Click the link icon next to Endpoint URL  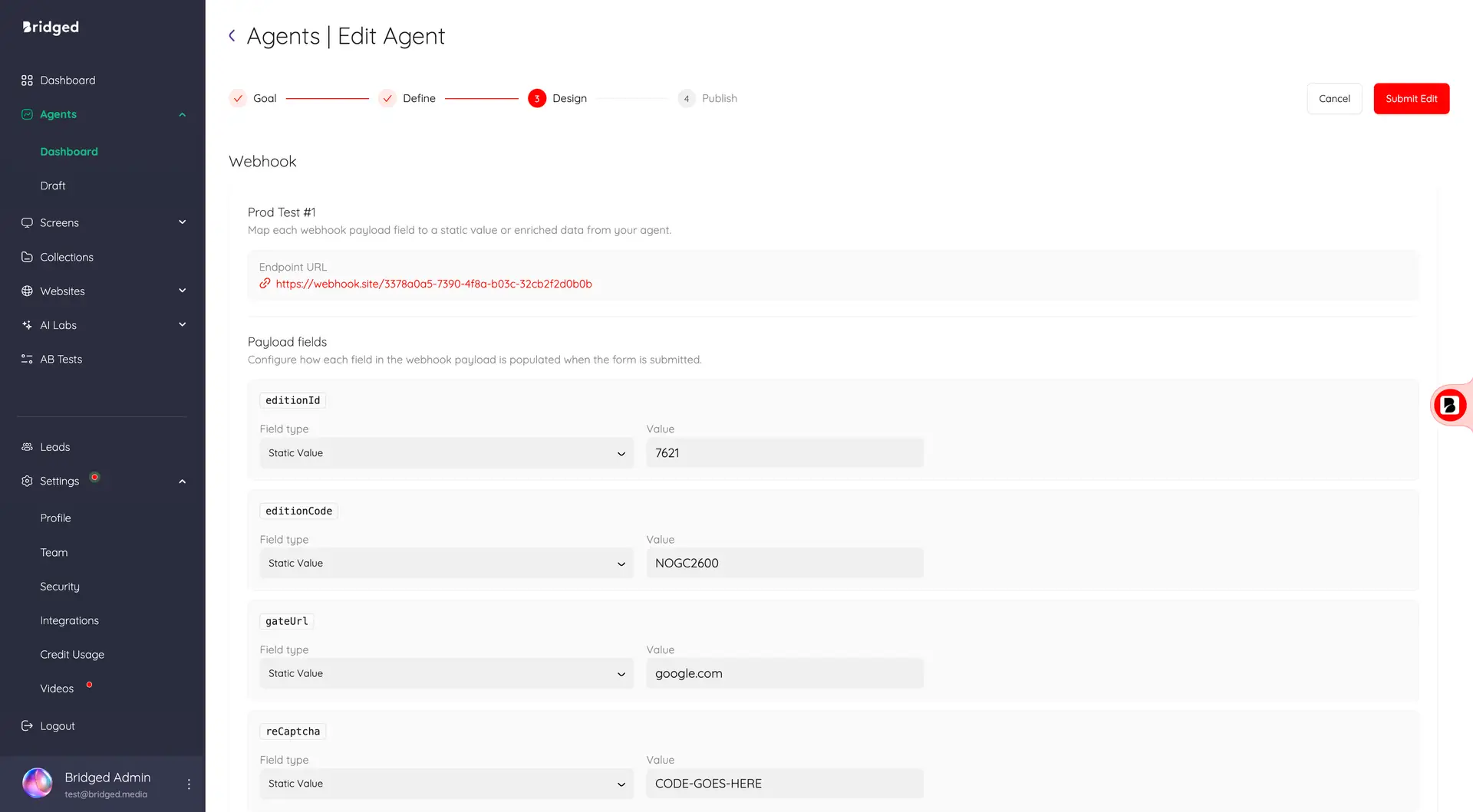pyautogui.click(x=265, y=284)
